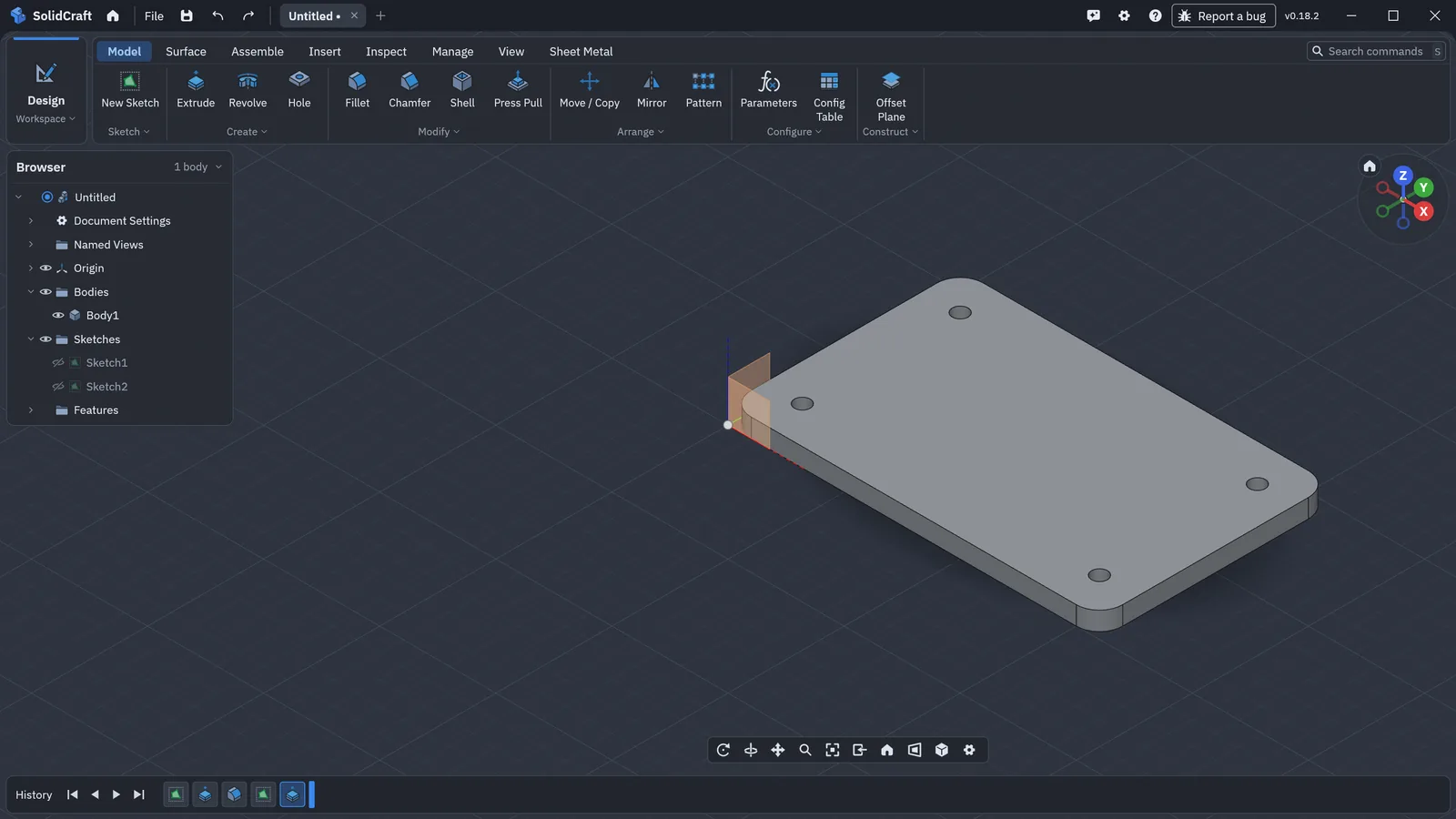Show hidden Sketch1
The width and height of the screenshot is (1456, 819).
(58, 363)
